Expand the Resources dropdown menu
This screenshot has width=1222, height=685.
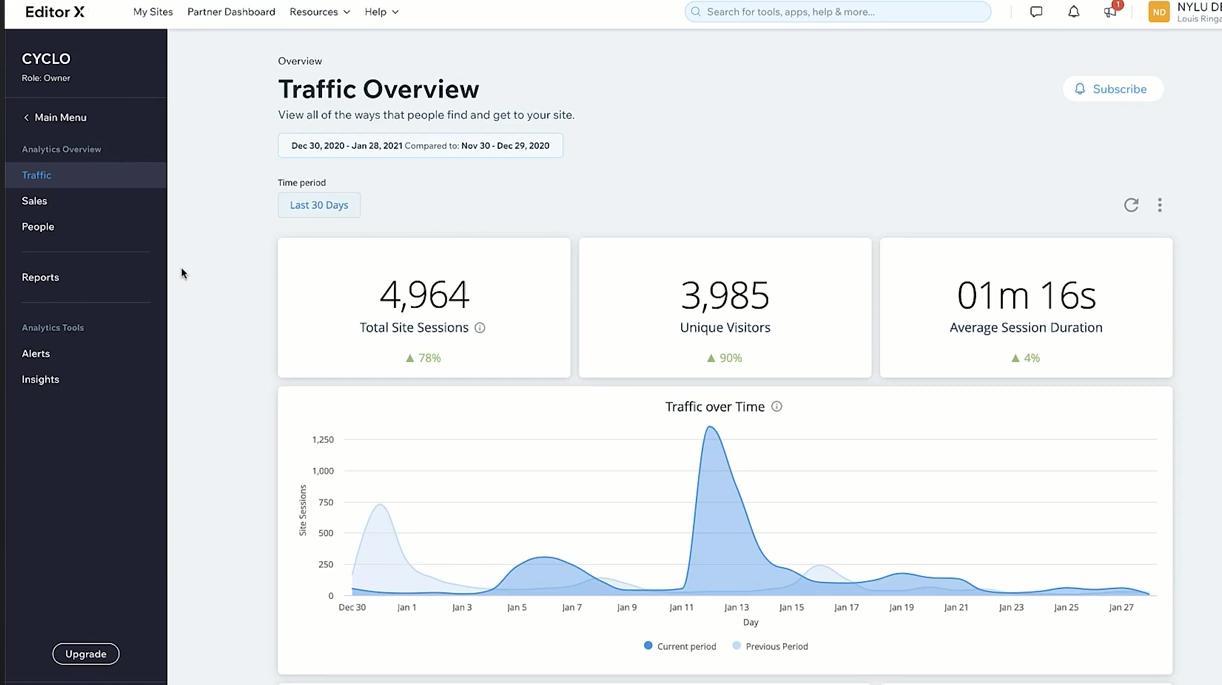coord(319,12)
